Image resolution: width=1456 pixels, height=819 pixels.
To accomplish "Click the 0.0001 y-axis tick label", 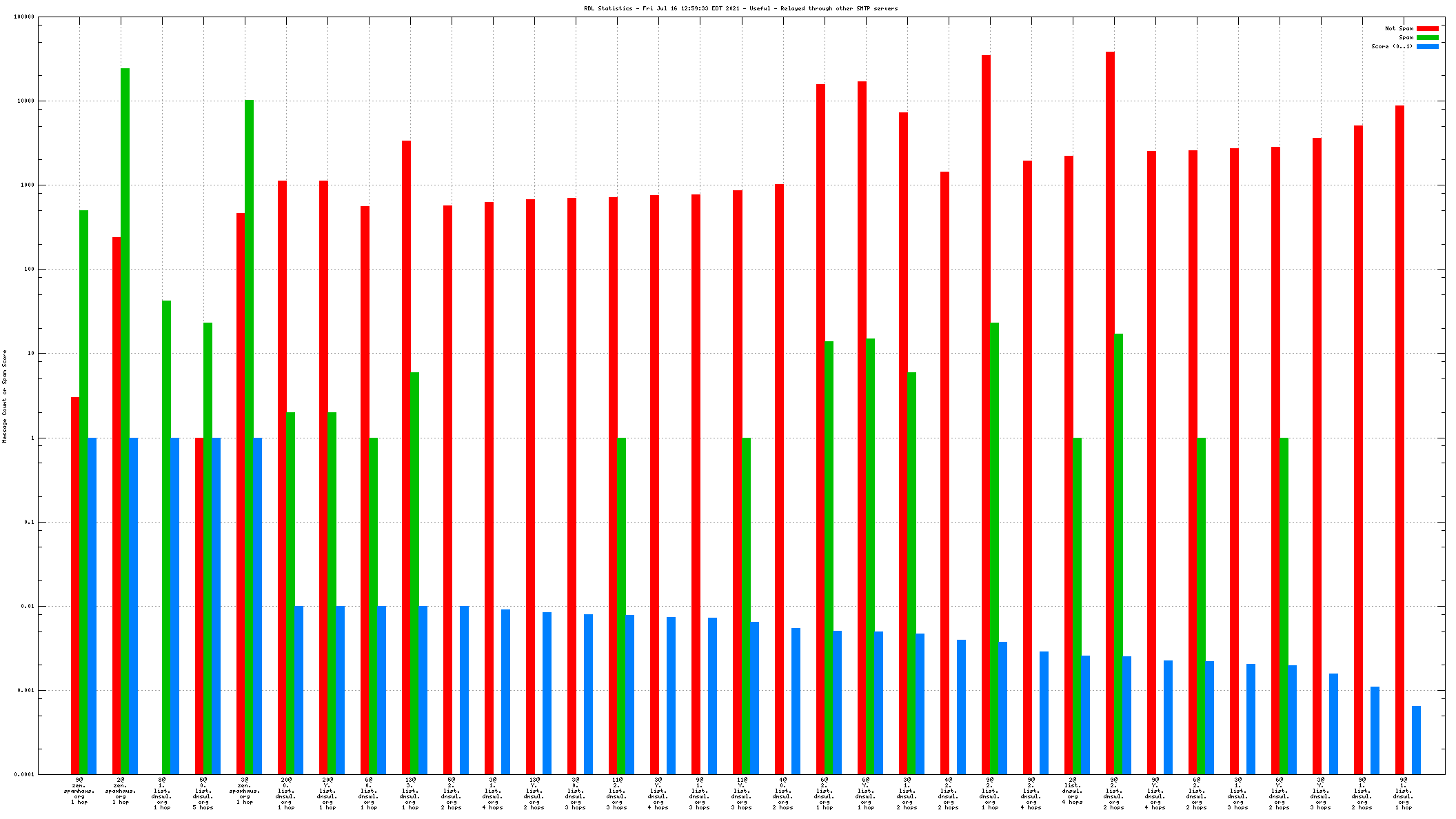I will point(23,774).
